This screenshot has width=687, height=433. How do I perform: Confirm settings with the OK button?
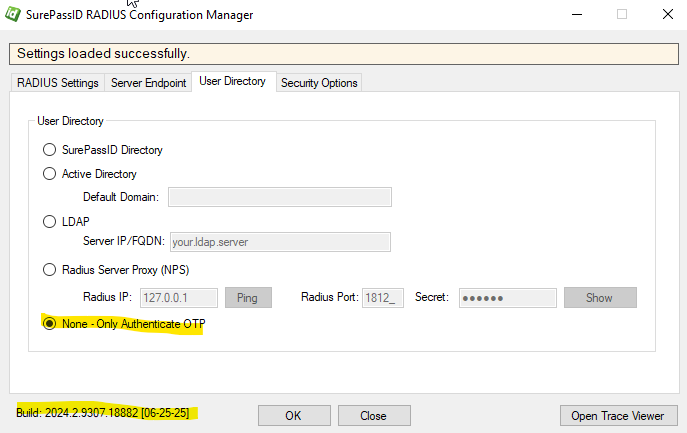[294, 415]
